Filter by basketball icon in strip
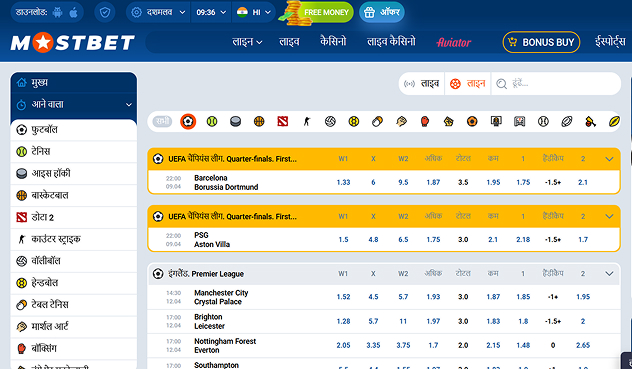 tap(259, 121)
